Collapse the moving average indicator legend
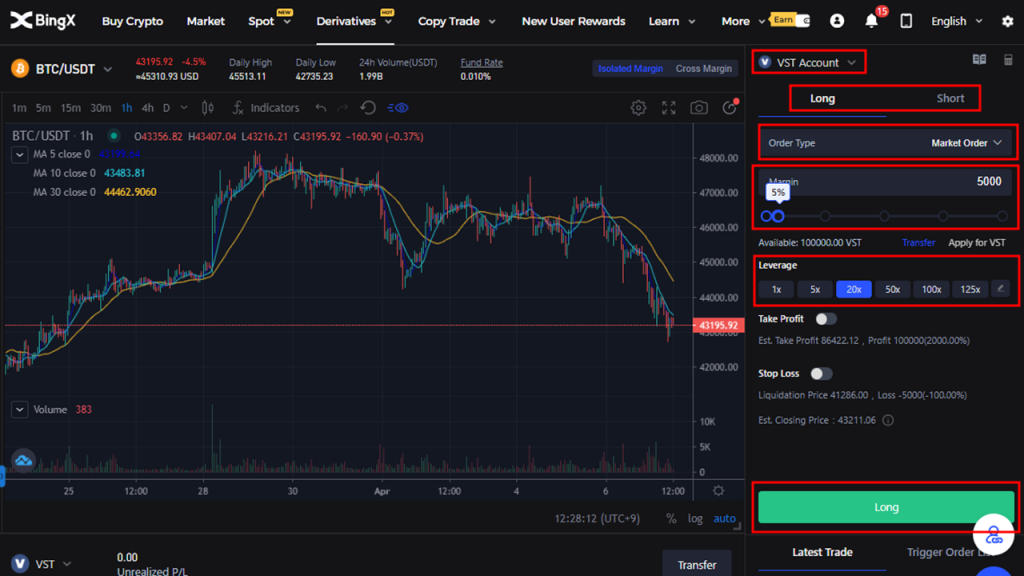The width and height of the screenshot is (1024, 576). coord(20,155)
